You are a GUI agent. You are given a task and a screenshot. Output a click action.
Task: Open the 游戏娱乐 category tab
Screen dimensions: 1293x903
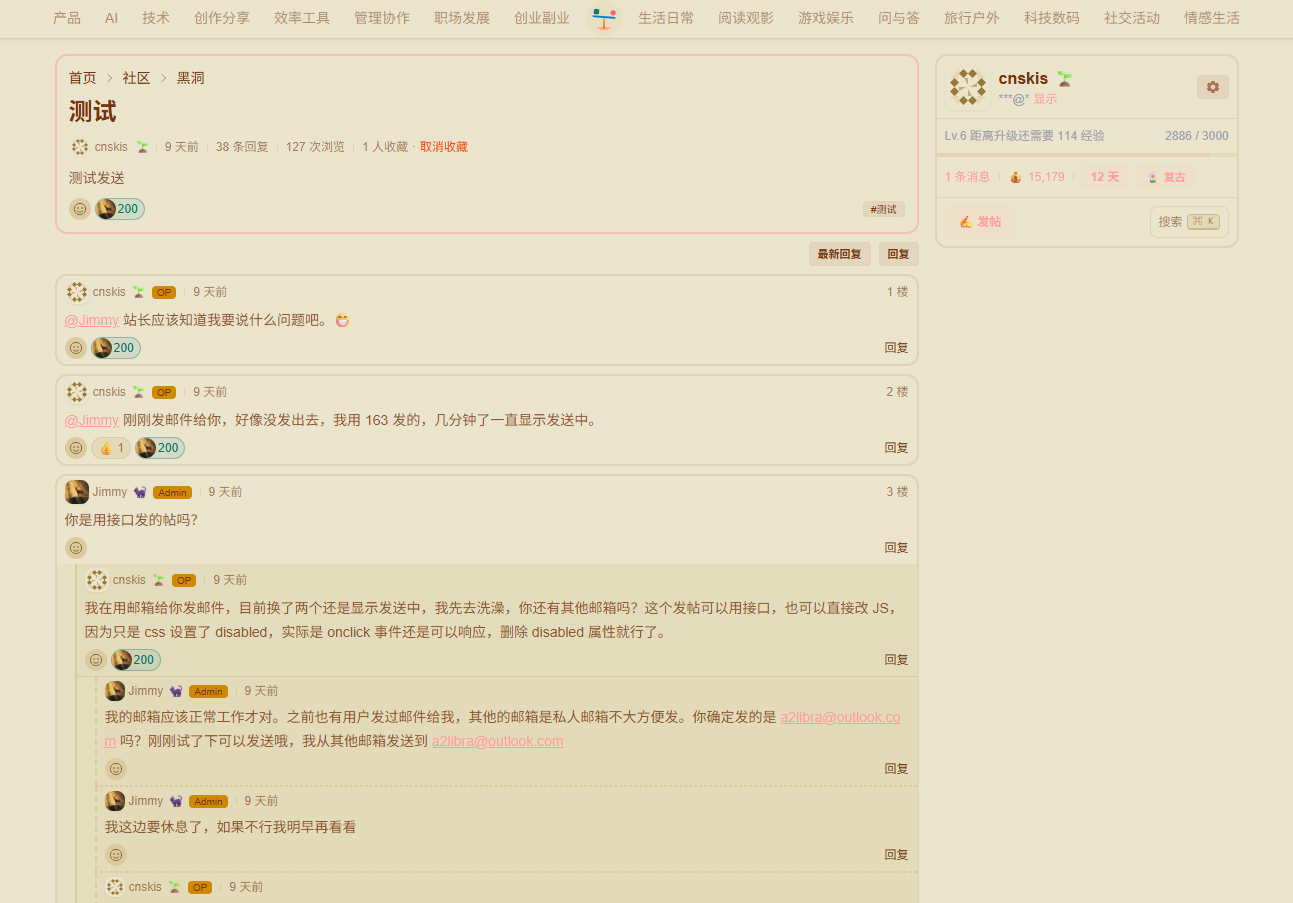tap(826, 18)
